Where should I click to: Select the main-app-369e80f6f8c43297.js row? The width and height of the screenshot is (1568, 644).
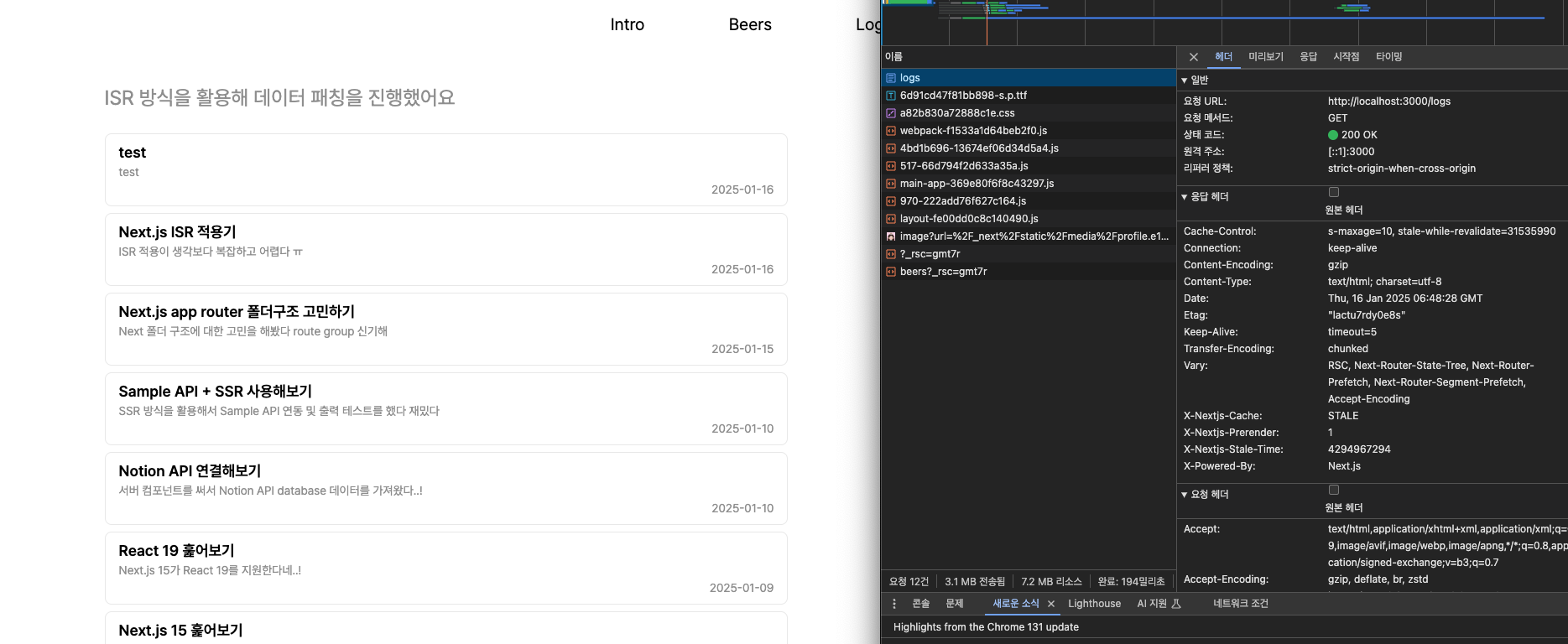tap(1029, 184)
